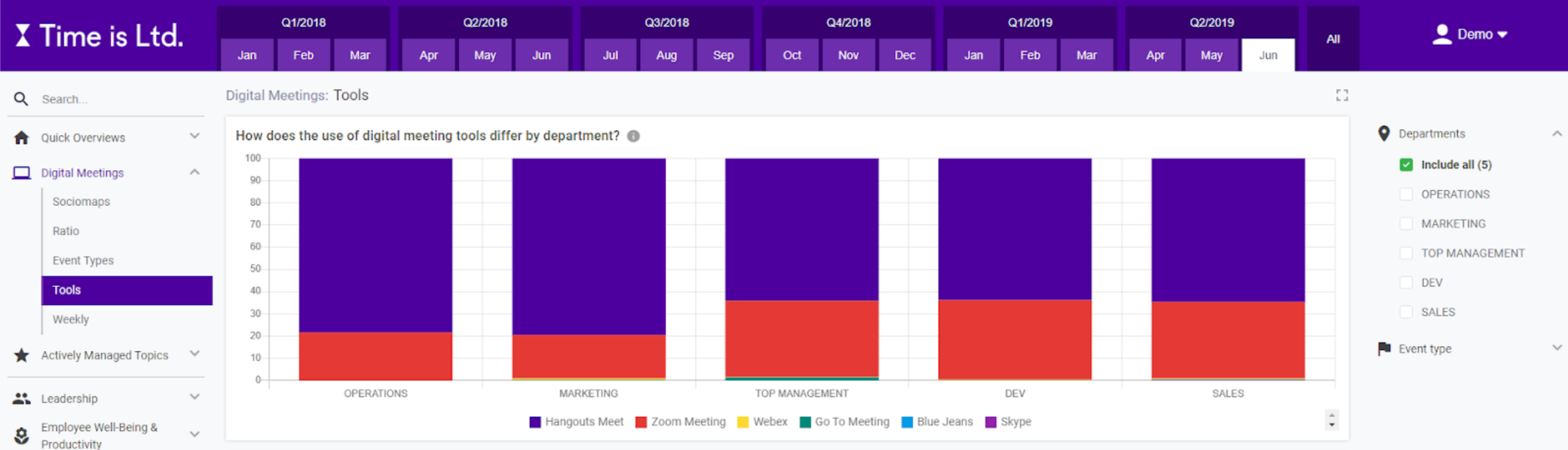Open the chart info tooltip icon
The width and height of the screenshot is (1568, 450).
tap(633, 136)
